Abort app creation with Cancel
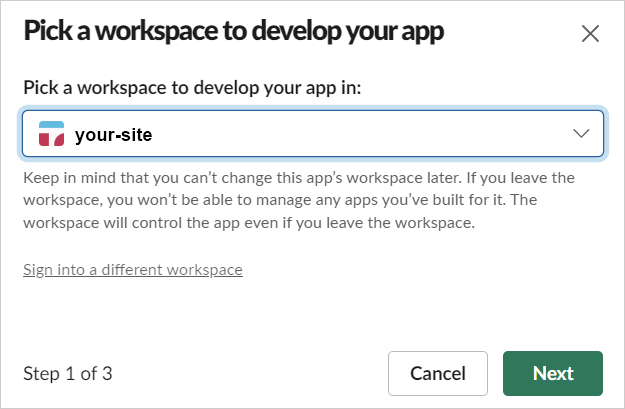Viewport: 625px width, 409px height. pyautogui.click(x=437, y=373)
